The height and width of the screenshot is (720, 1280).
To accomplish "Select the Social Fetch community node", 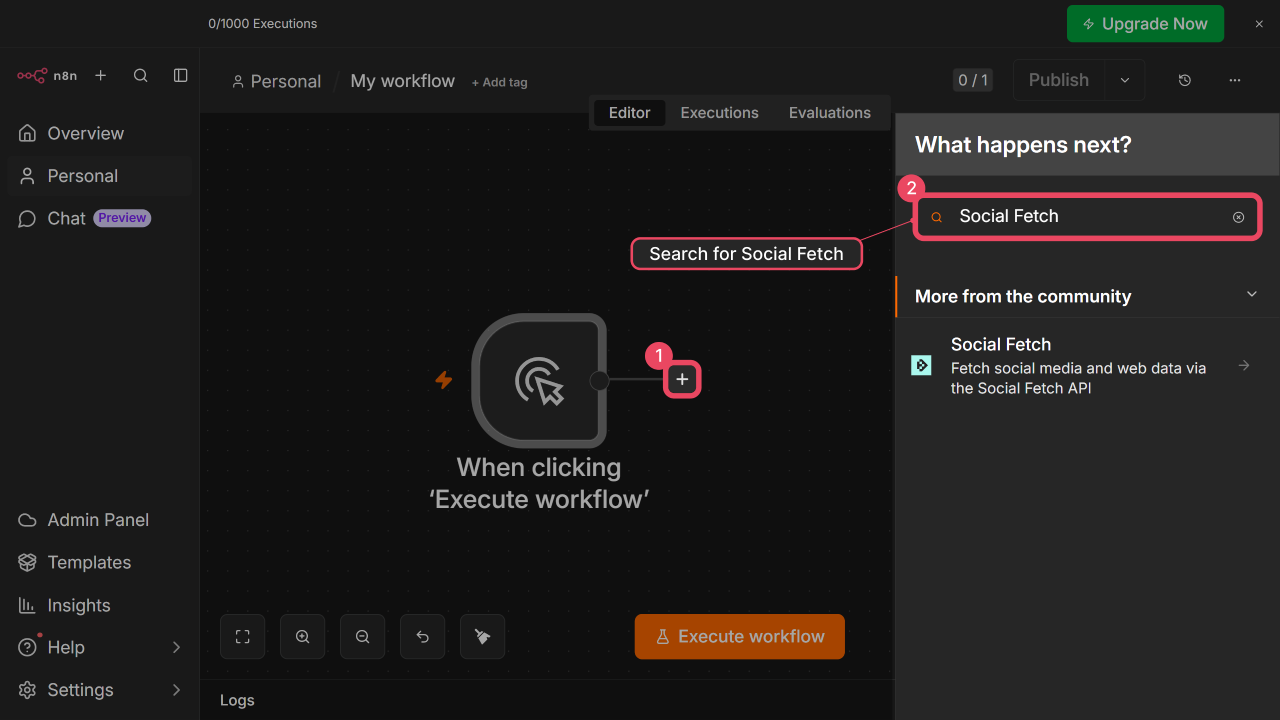I will [x=1087, y=366].
